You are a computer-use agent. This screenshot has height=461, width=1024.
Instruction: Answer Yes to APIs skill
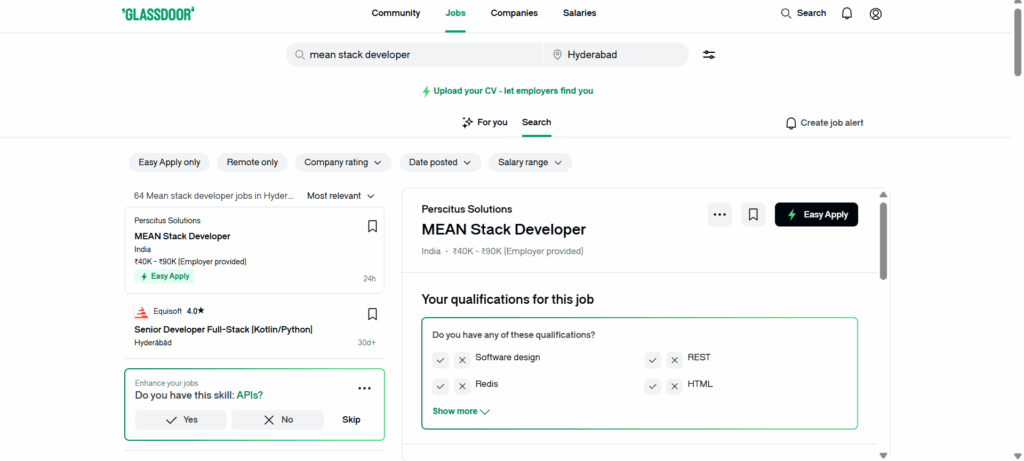[x=181, y=420]
